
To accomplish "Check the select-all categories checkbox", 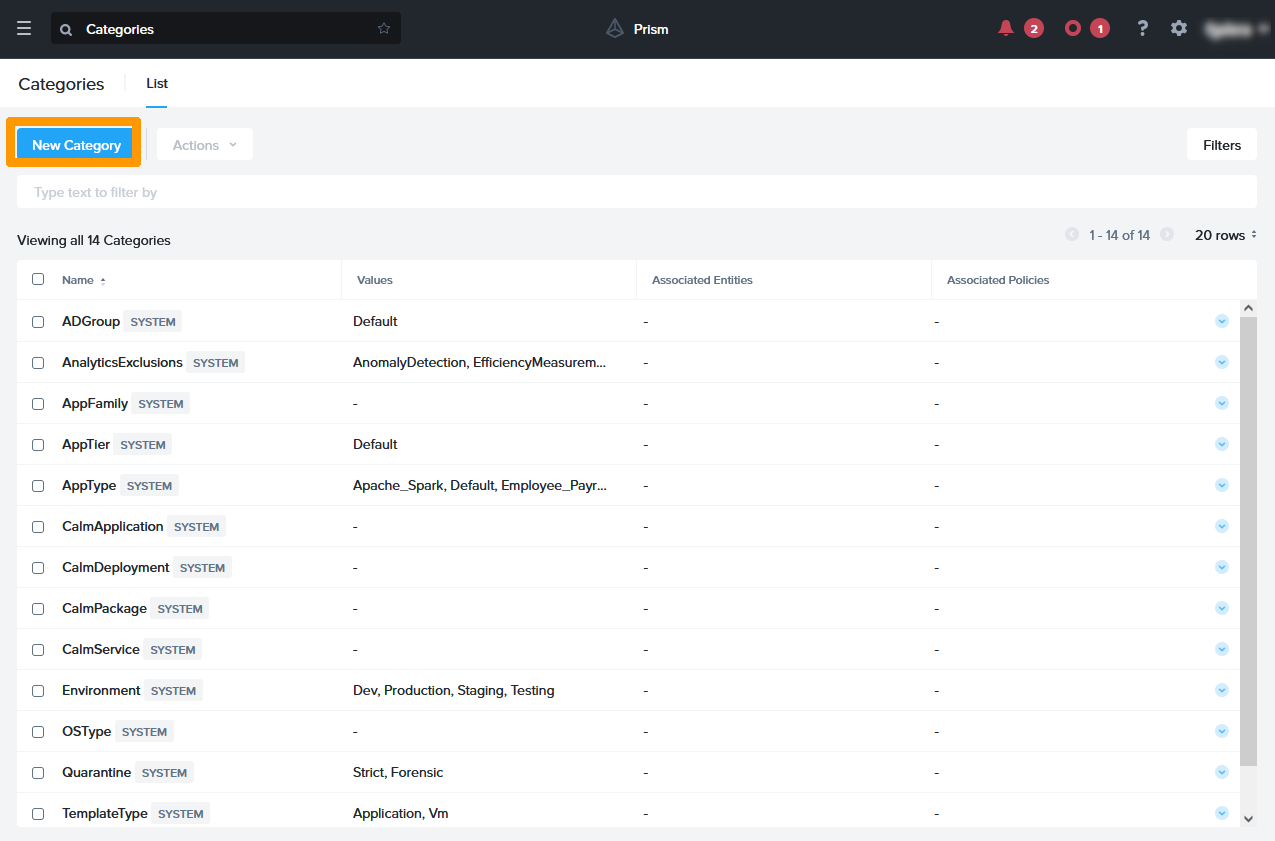I will (38, 279).
